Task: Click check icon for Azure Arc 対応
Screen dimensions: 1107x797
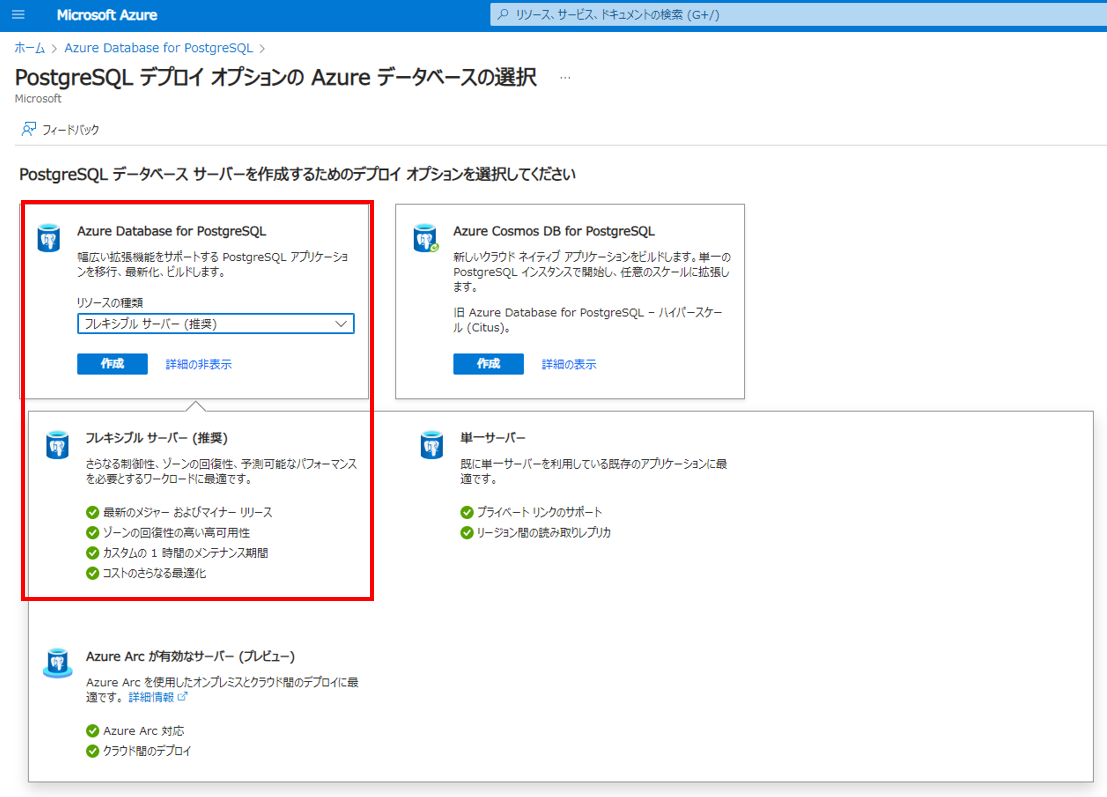Action: pyautogui.click(x=92, y=731)
